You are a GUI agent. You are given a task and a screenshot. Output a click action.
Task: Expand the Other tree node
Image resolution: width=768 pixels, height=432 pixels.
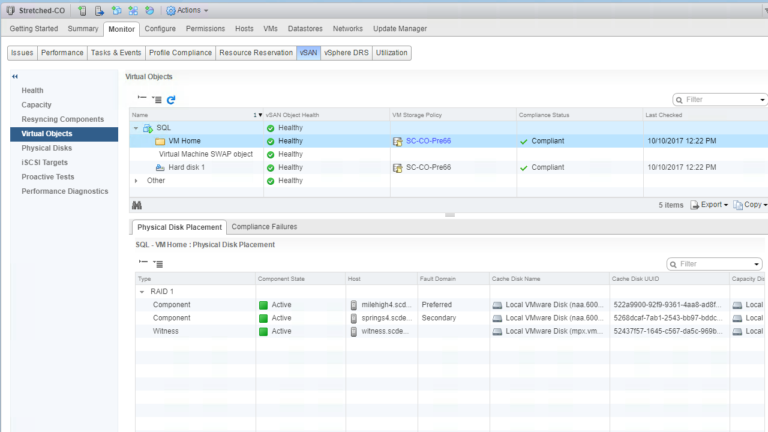[136, 181]
